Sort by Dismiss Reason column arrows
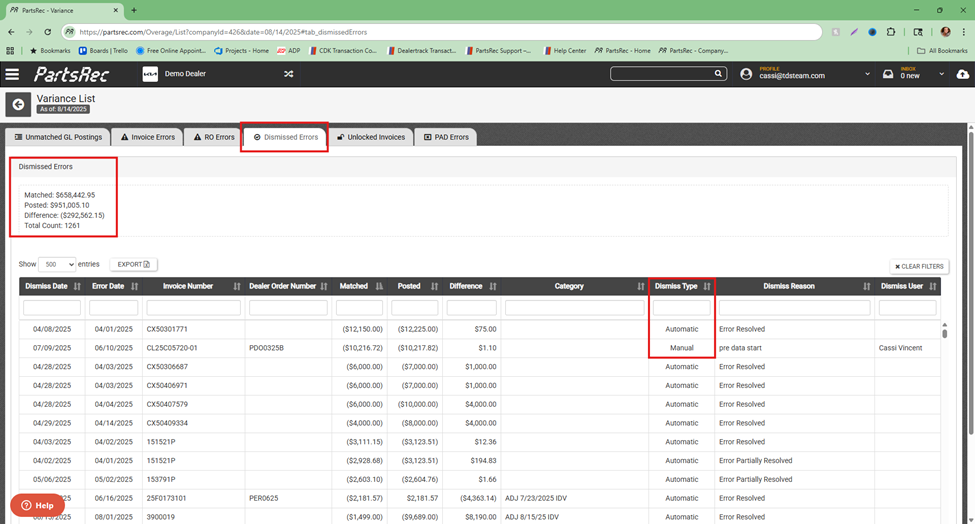Viewport: 975px width, 524px height. [x=867, y=287]
